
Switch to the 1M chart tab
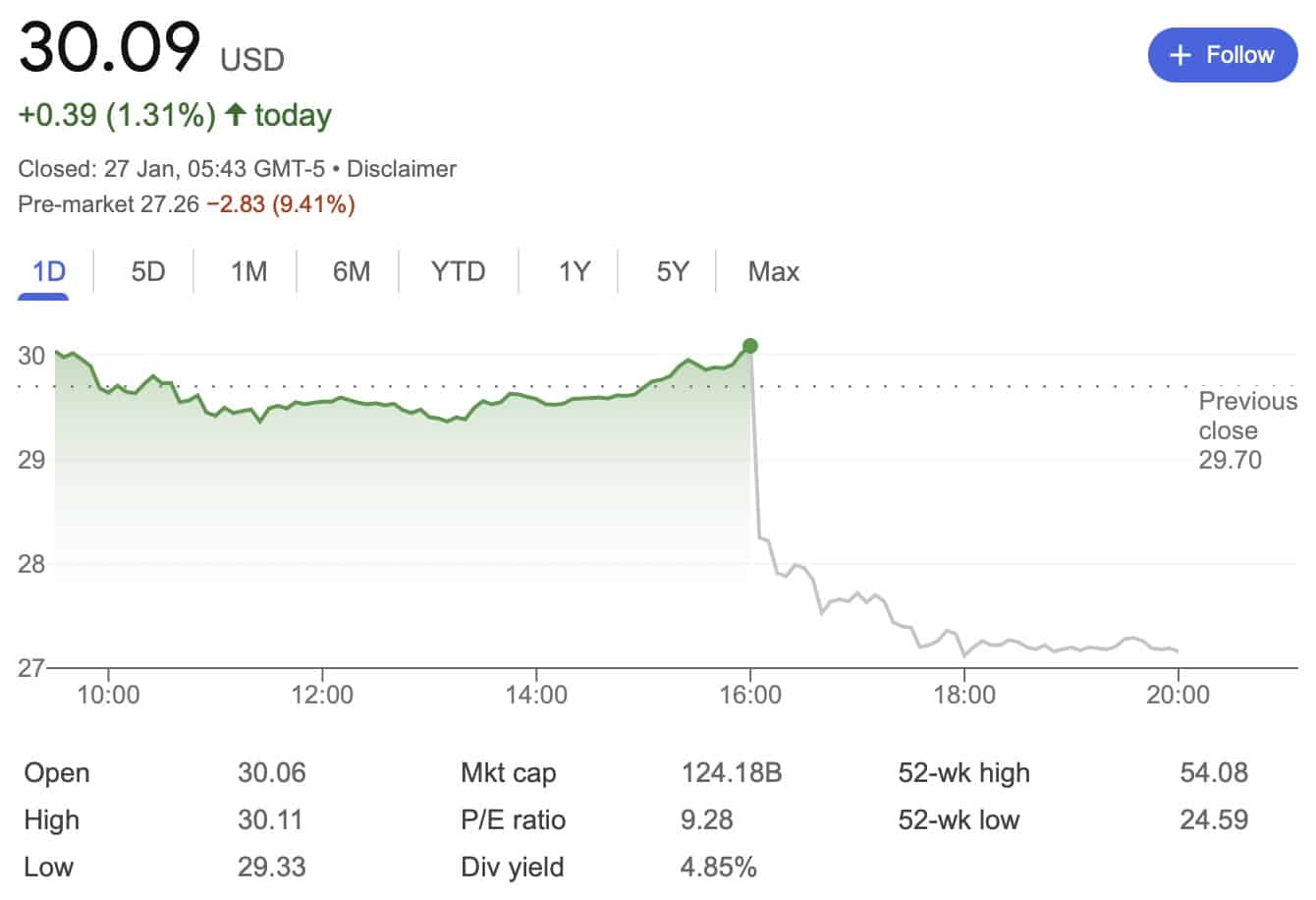248,271
